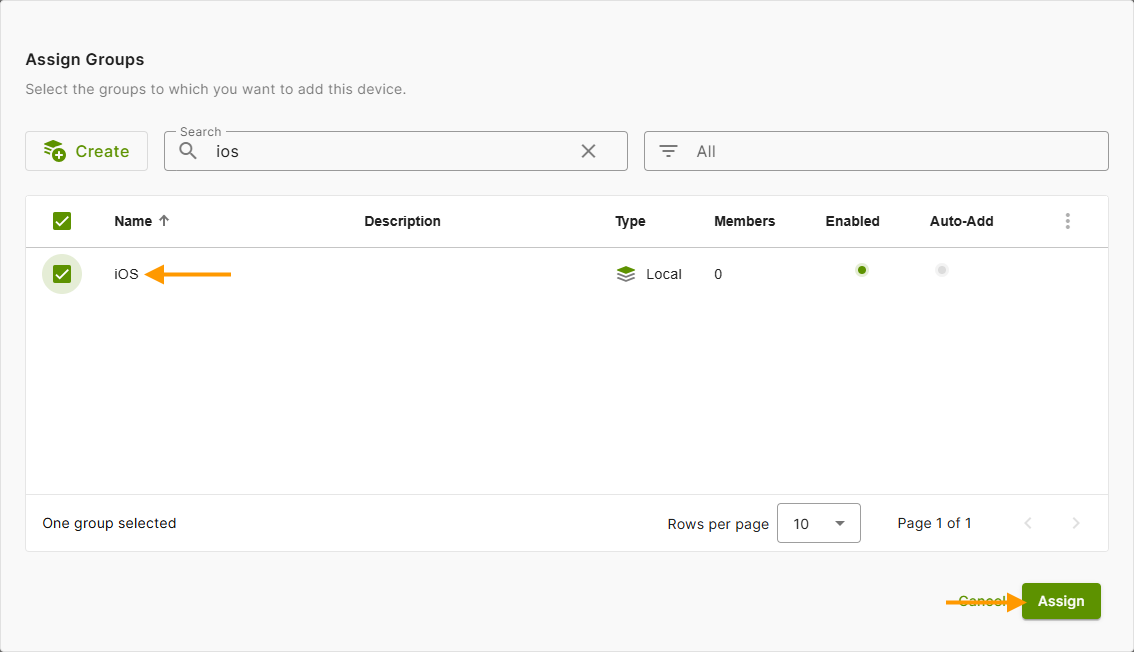Viewport: 1134px width, 652px height.
Task: Click the Local group type layers icon
Action: click(x=626, y=273)
